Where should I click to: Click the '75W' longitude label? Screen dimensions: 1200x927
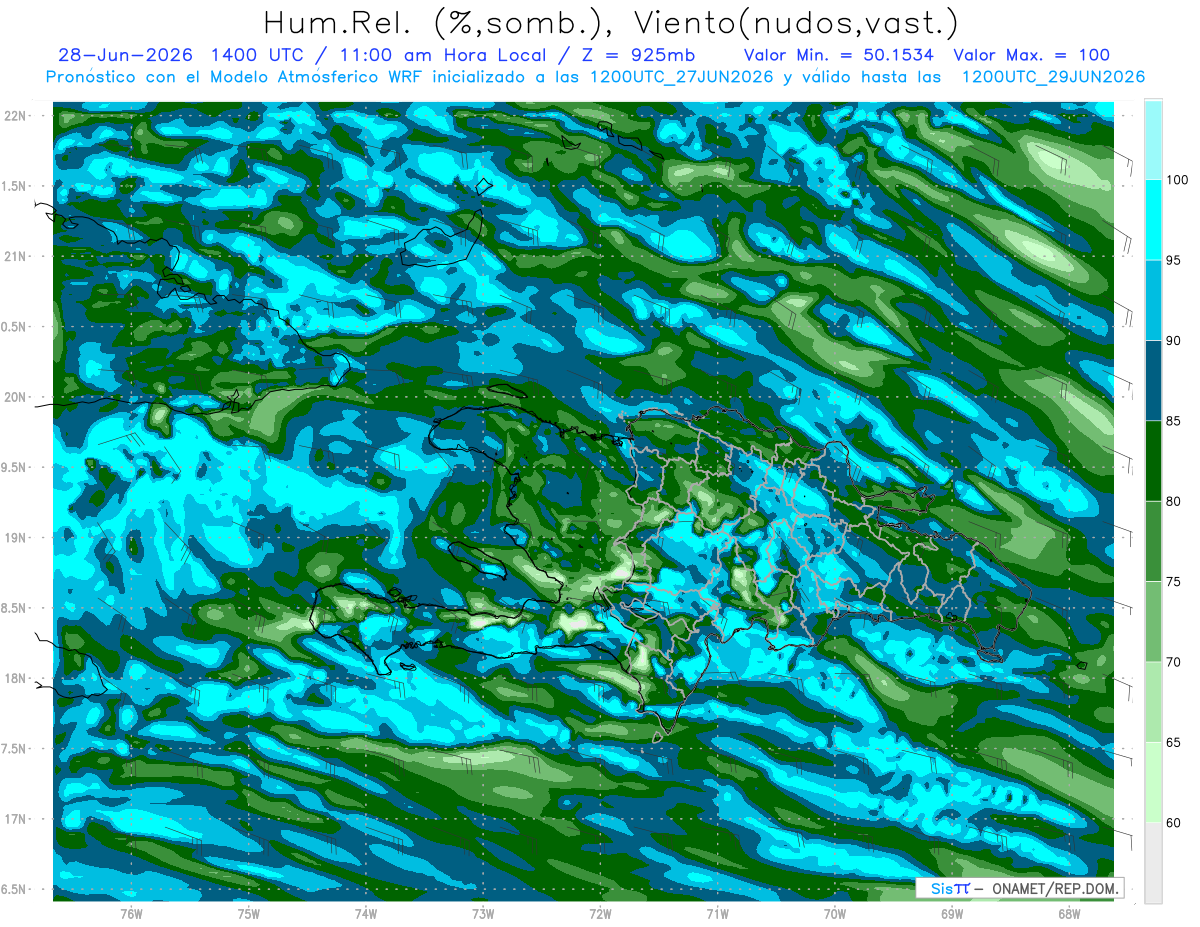[249, 914]
